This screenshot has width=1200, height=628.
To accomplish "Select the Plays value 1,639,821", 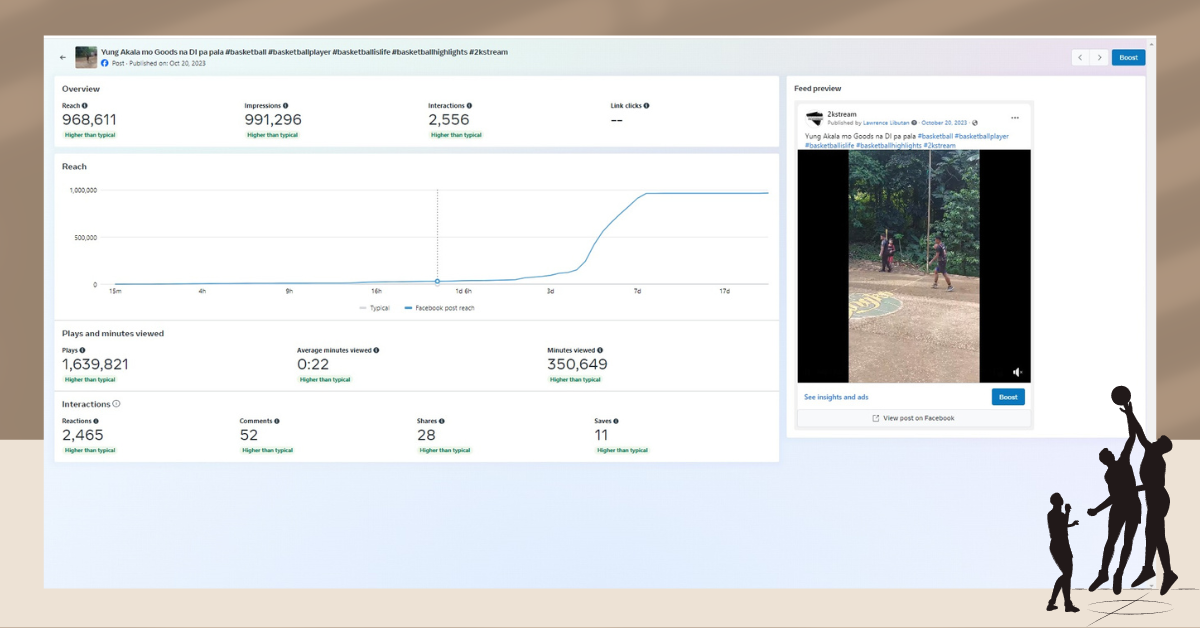I will point(95,365).
